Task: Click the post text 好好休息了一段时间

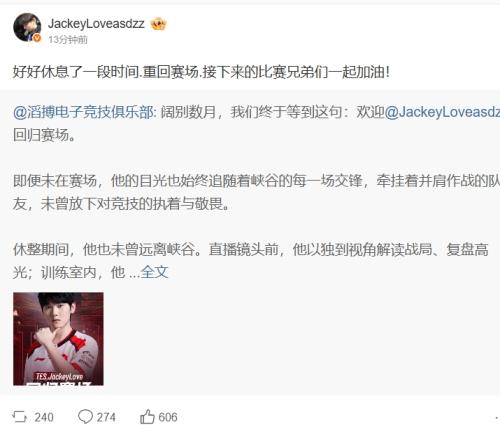Action: click(76, 72)
